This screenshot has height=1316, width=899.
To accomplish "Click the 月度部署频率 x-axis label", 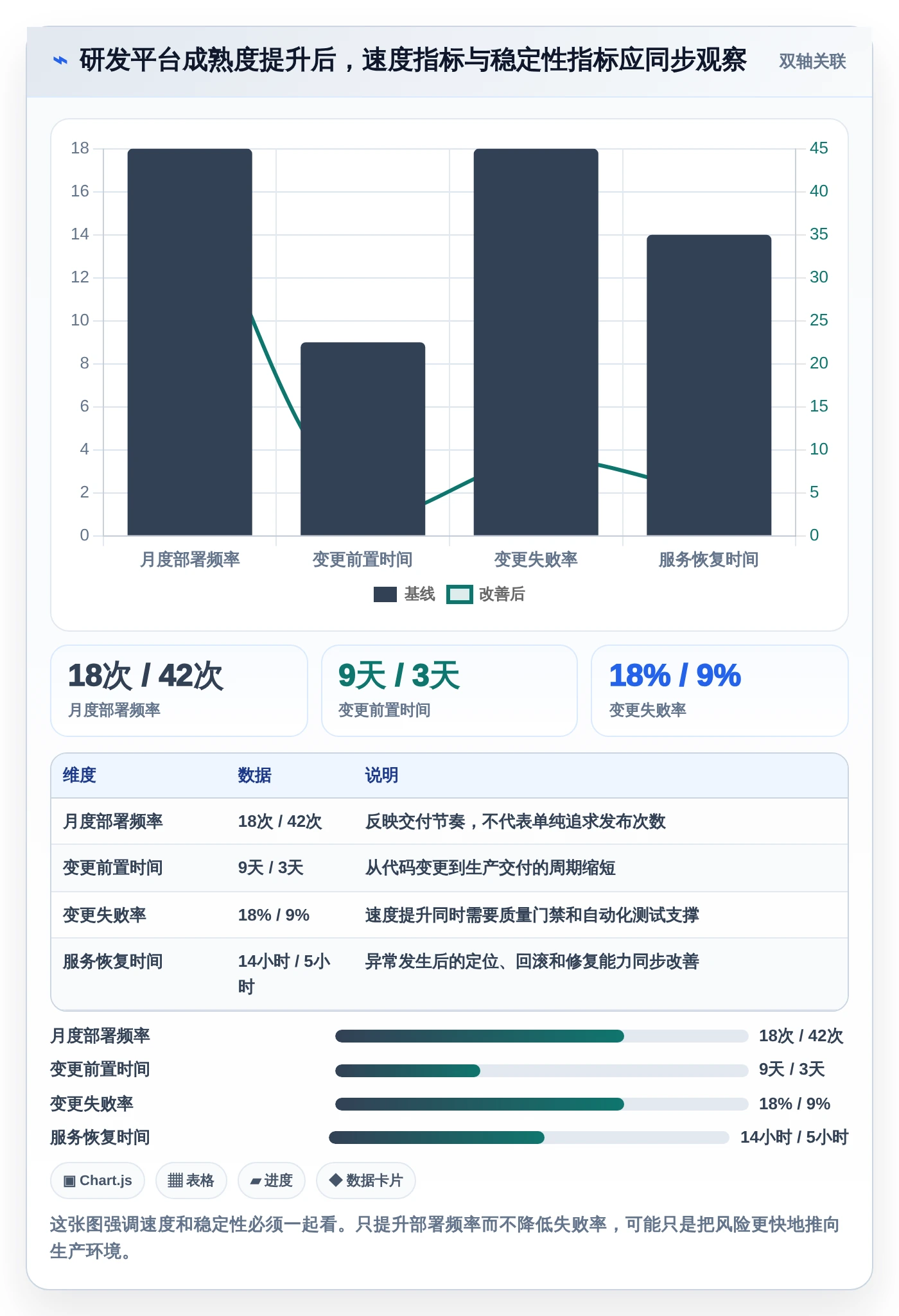I will click(x=190, y=560).
